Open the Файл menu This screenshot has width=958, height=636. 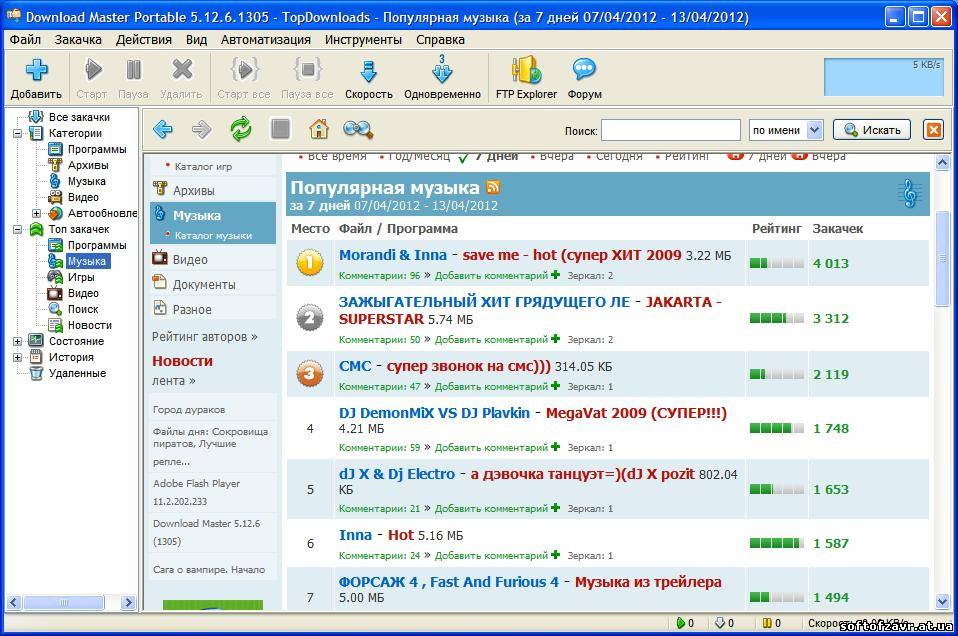[25, 40]
